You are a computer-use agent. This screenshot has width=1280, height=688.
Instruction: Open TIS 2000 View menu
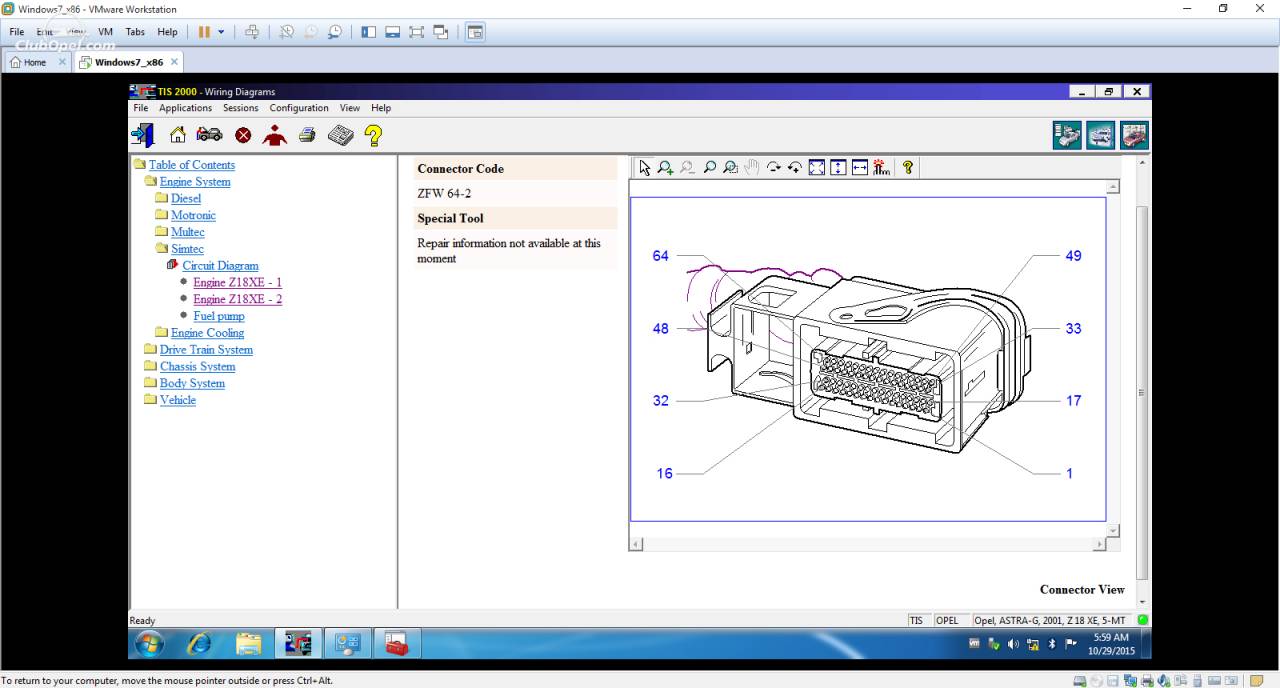(349, 108)
